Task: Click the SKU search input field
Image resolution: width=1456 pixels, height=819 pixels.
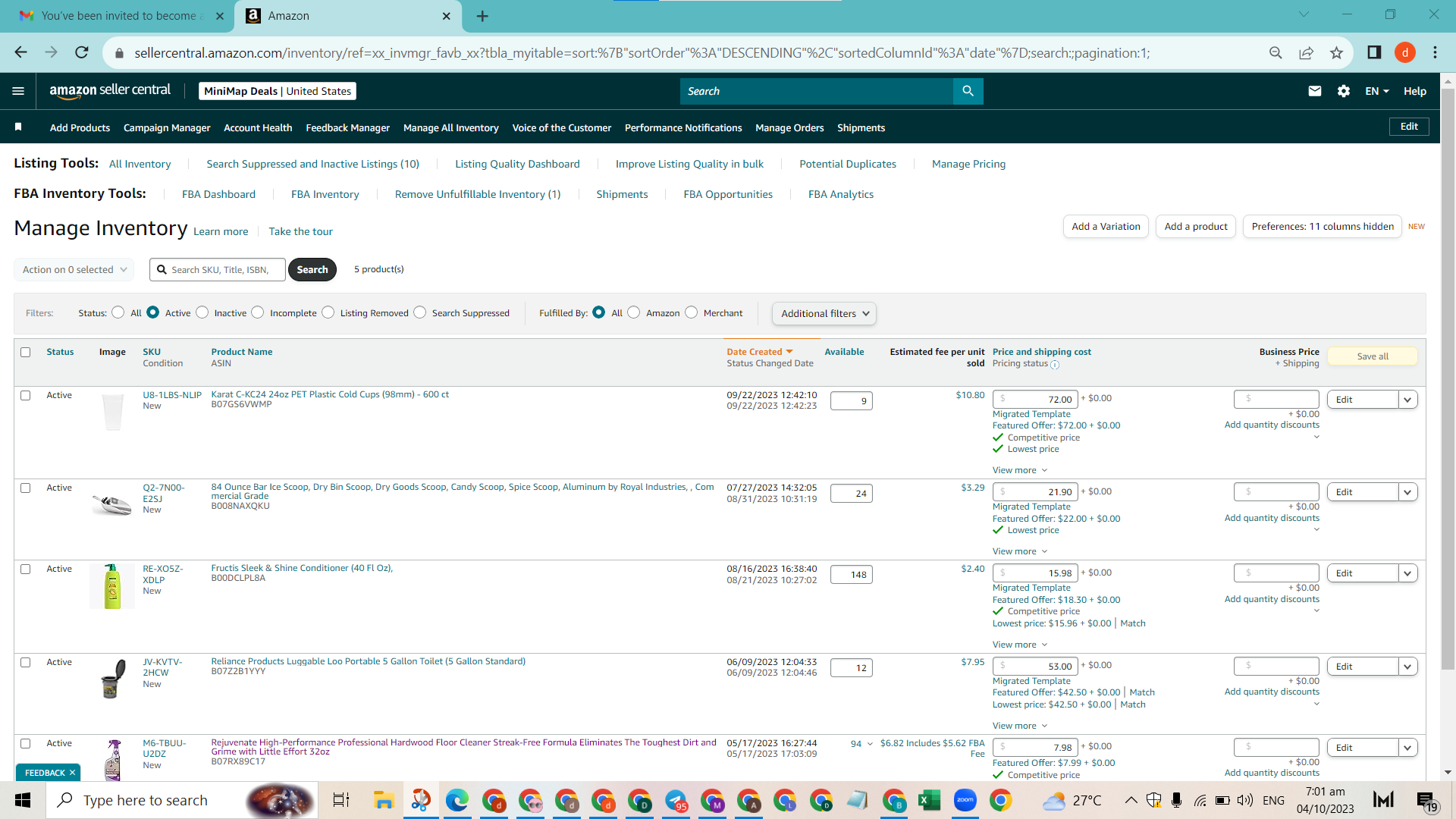Action: 218,269
